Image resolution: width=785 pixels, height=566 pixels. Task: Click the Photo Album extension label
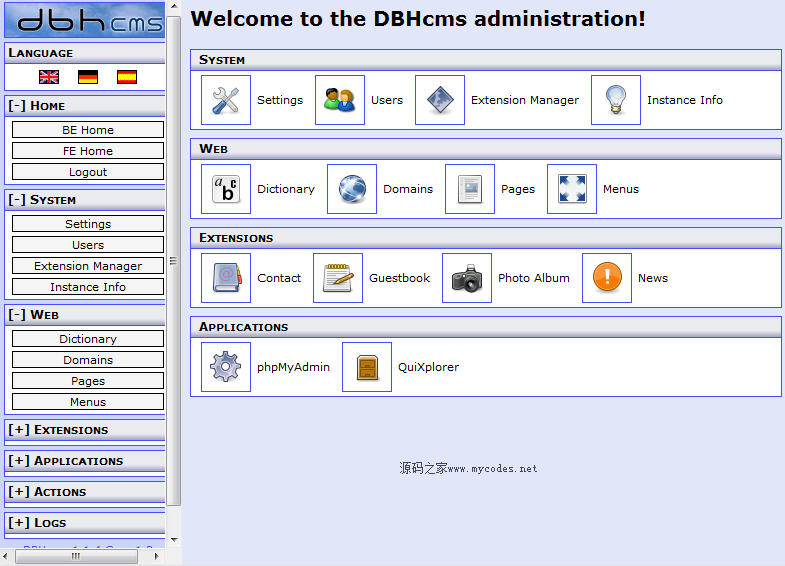[534, 278]
